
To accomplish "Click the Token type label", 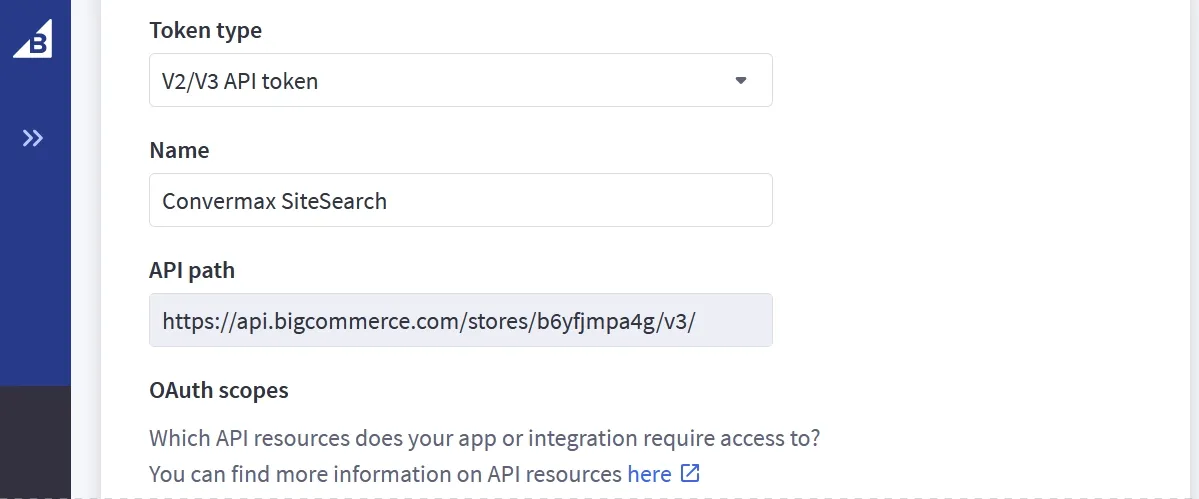I will [205, 30].
